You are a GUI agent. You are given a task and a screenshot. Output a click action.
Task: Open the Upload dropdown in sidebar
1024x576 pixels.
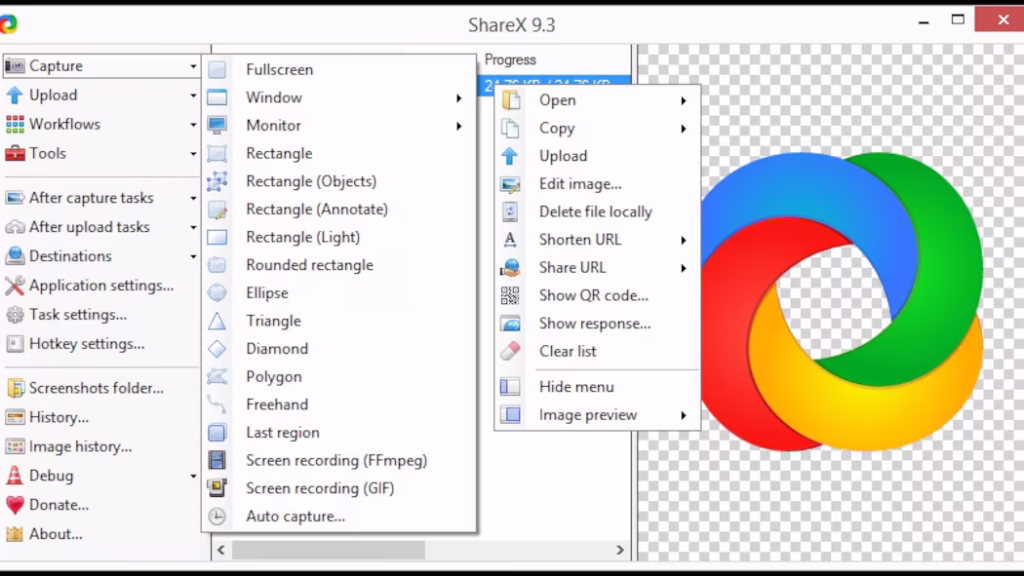[x=193, y=96]
